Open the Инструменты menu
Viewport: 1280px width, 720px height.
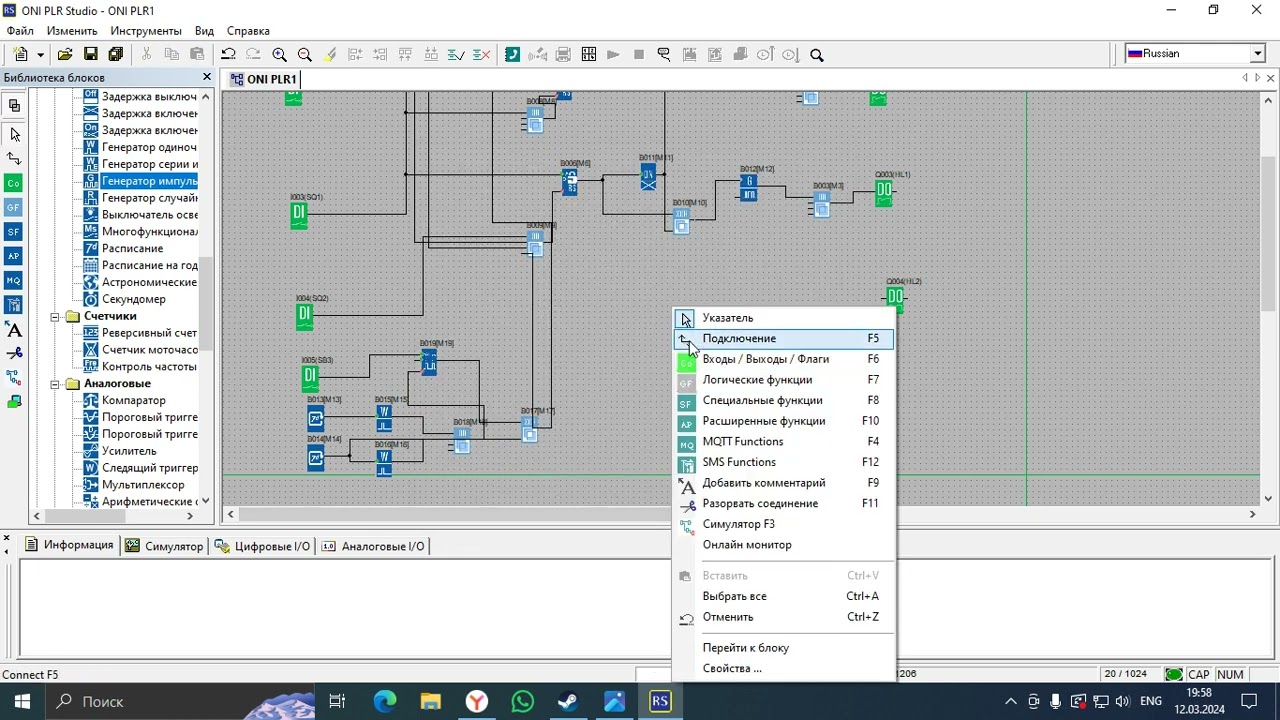point(146,31)
